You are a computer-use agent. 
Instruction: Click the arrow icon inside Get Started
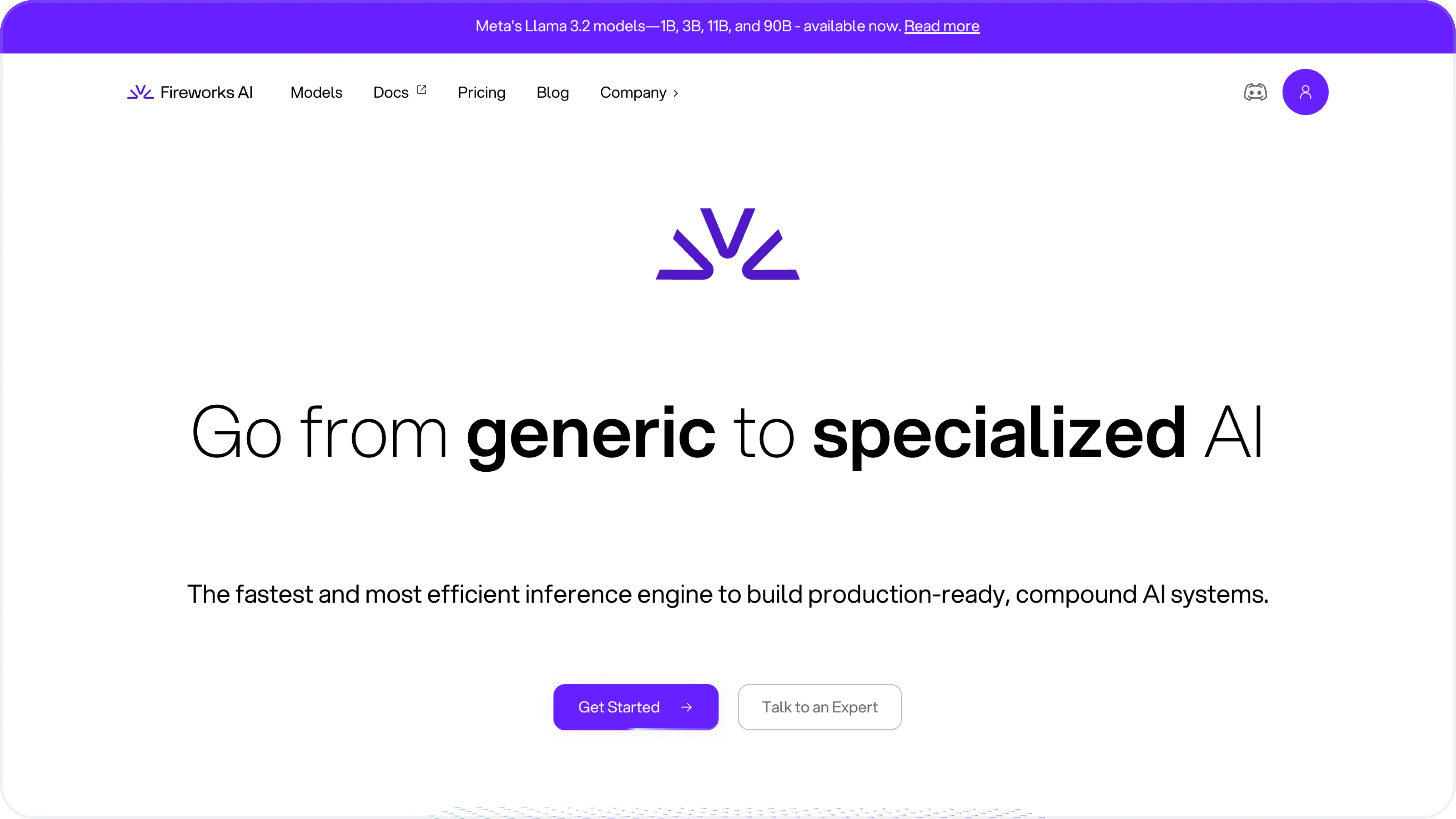point(686,707)
